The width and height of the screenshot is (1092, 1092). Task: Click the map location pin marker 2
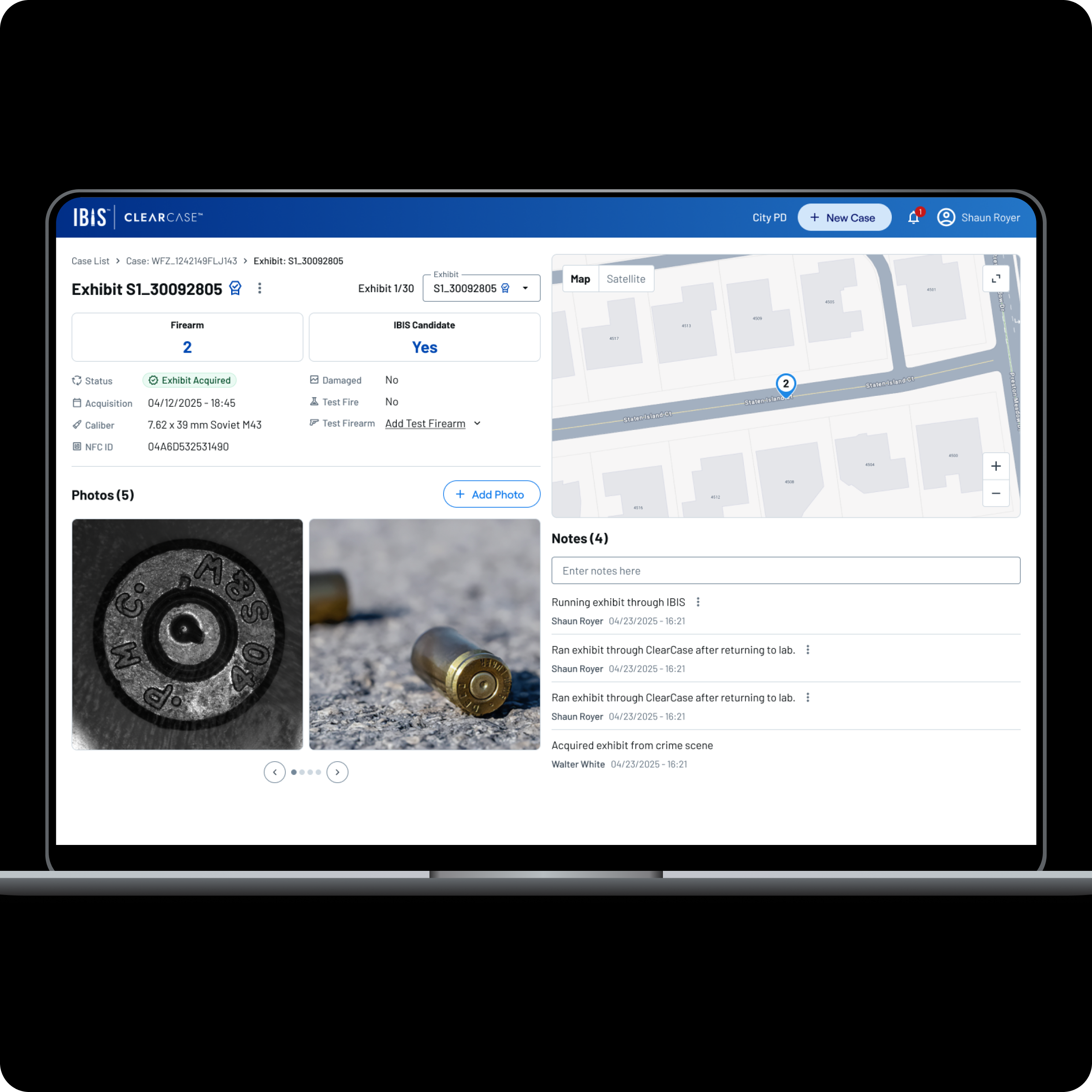tap(786, 384)
